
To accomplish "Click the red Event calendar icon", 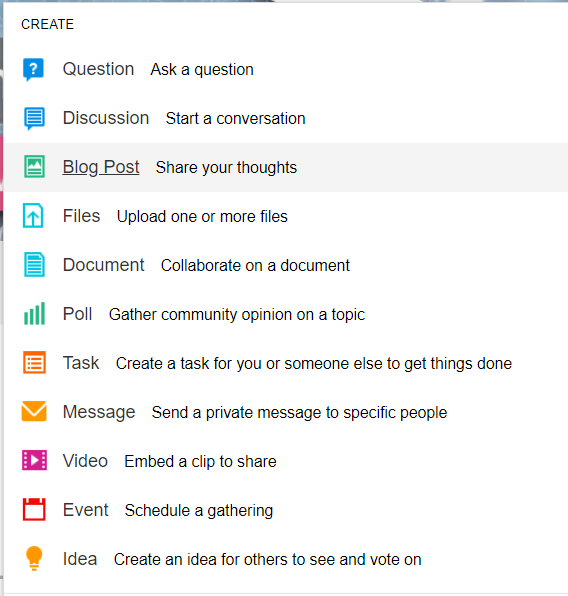I will [34, 509].
